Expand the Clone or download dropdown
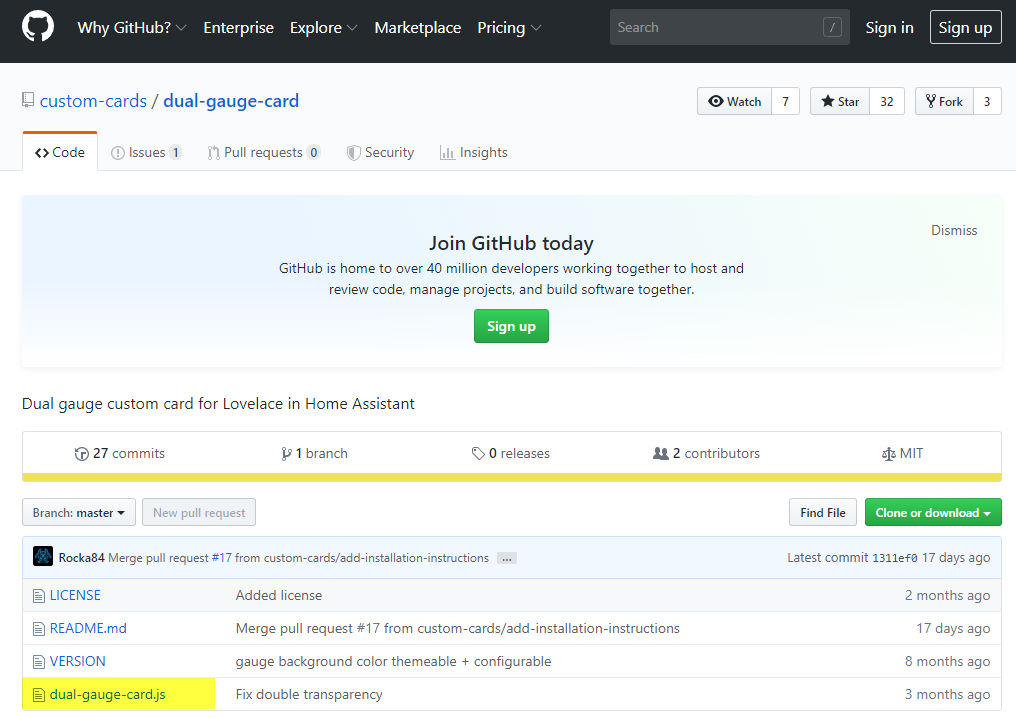Screen dimensions: 1016x718 click(x=932, y=513)
